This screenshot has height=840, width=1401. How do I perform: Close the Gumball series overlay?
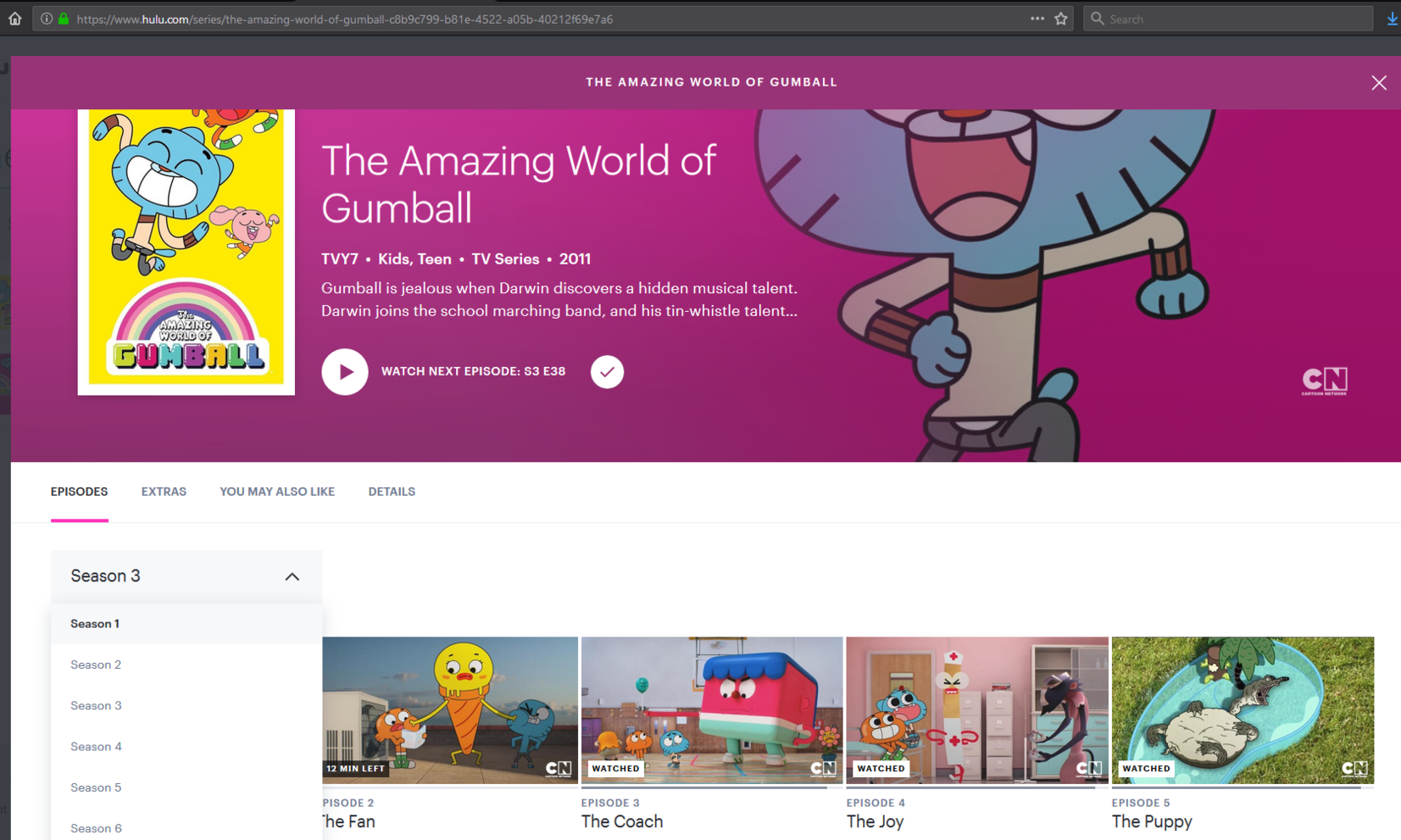point(1378,82)
